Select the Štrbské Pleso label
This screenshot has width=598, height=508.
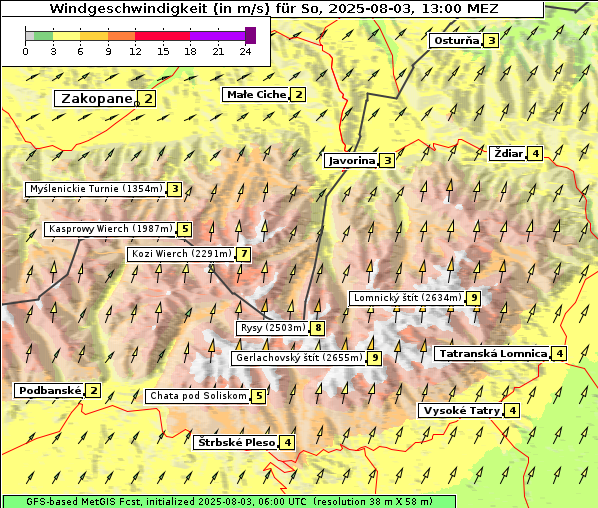tap(236, 442)
